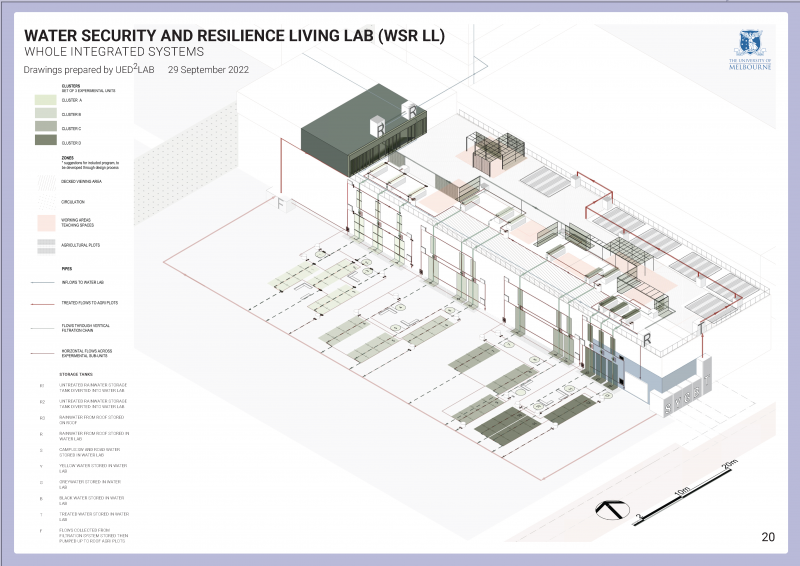The height and width of the screenshot is (566, 800).
Task: Select the Cluster B legend swatch
Action: 45,113
